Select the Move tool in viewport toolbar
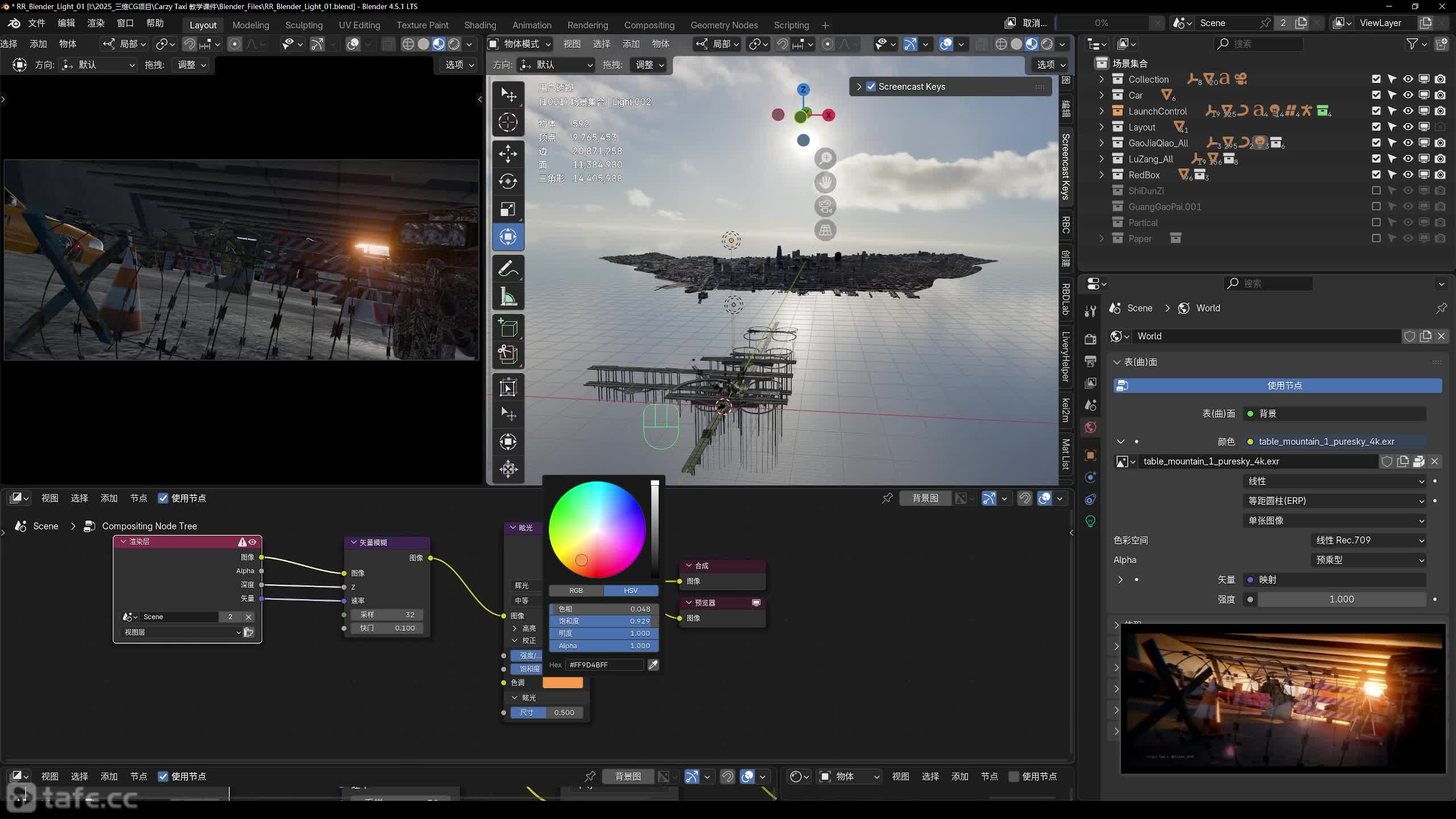Screen dimensions: 1456x819 508,154
